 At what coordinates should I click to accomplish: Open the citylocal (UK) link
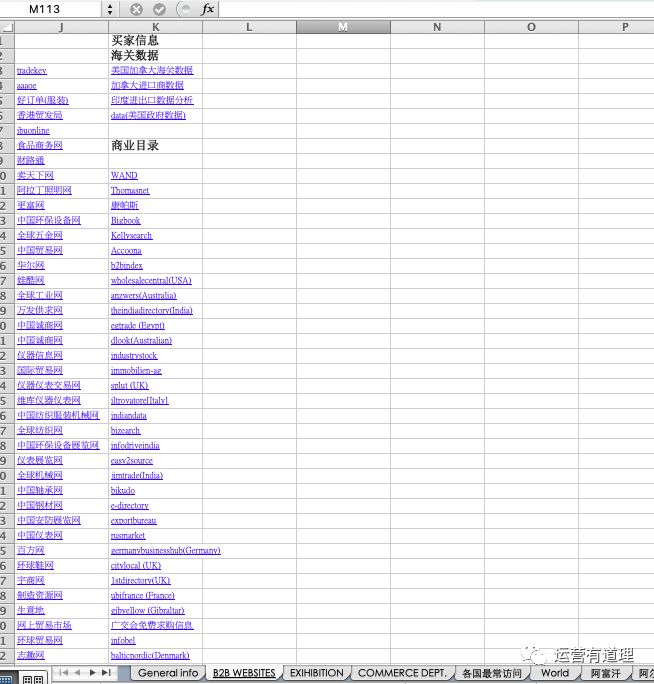(136, 565)
